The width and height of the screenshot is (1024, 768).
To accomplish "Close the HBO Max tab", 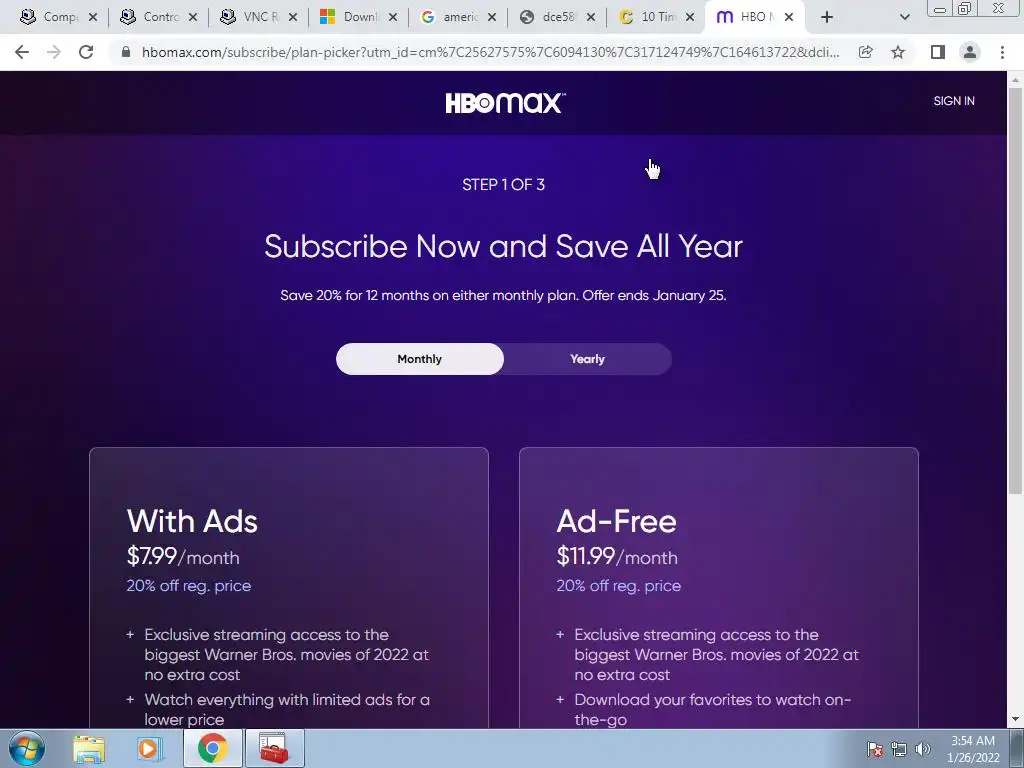I will click(789, 18).
